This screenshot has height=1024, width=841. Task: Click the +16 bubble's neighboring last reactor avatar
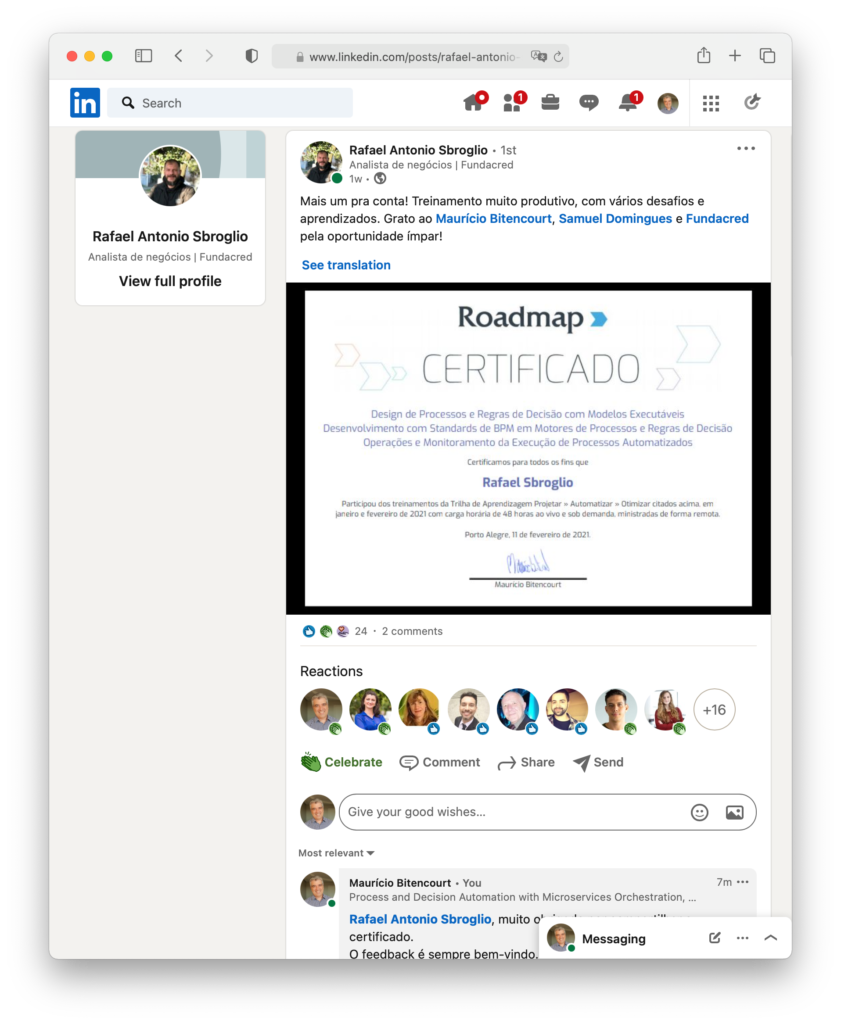(x=665, y=710)
